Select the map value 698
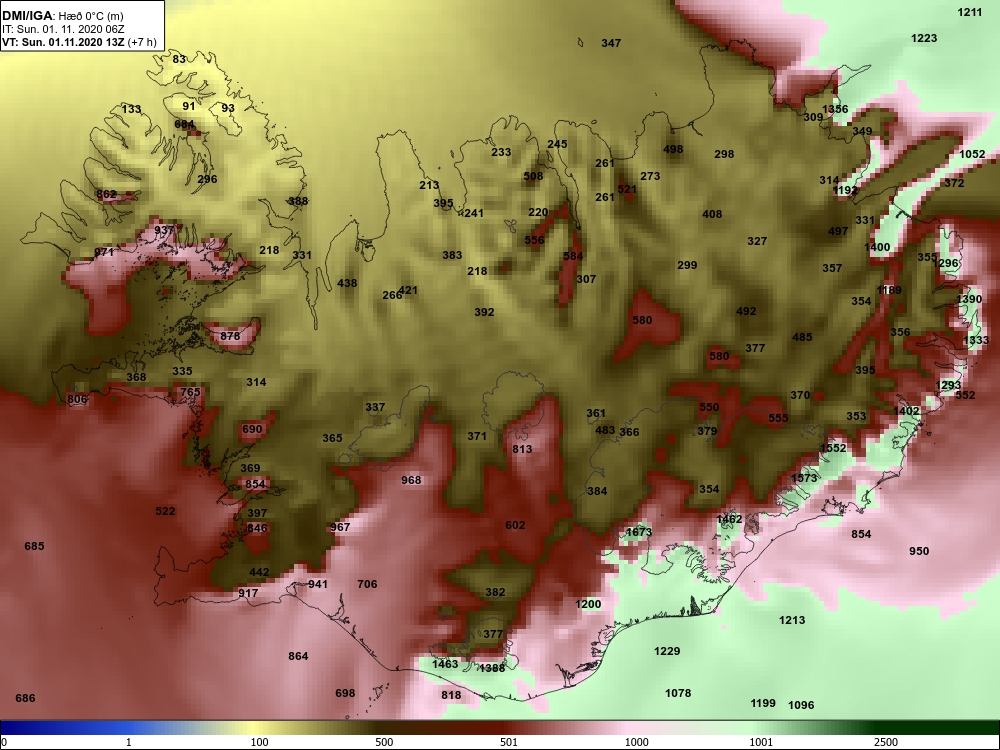 (345, 693)
